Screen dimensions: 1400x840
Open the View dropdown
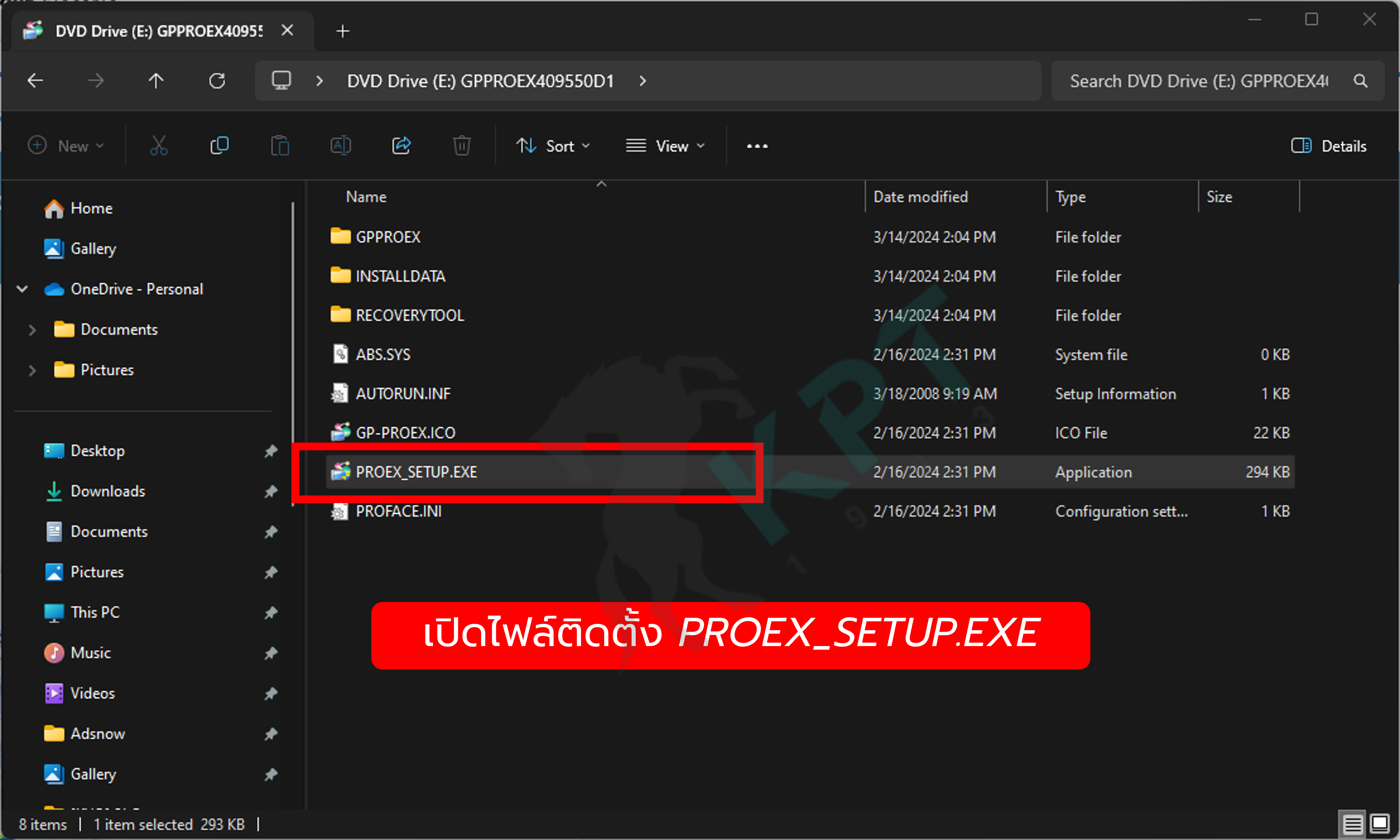[x=665, y=146]
